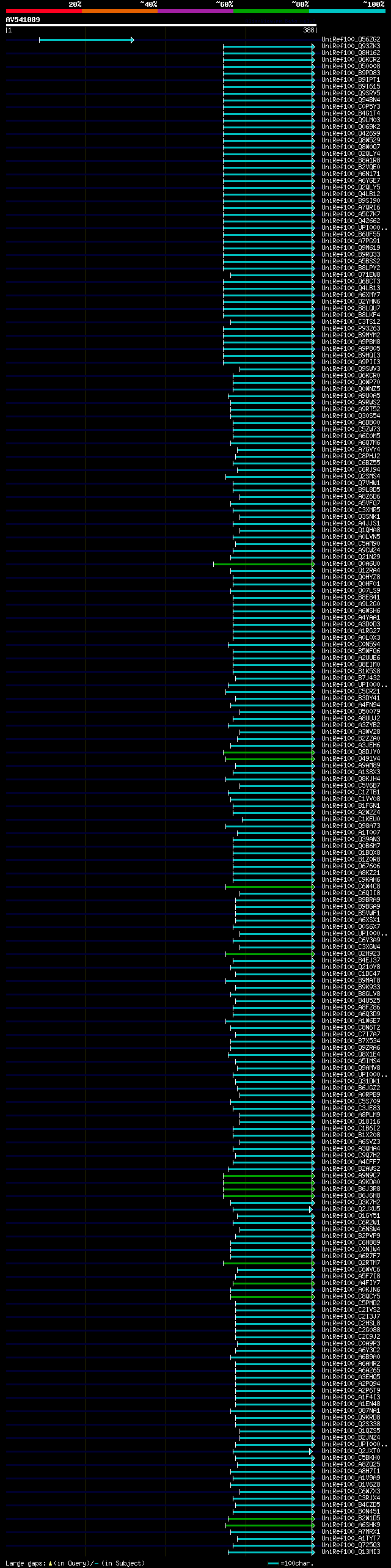Image resolution: width=391 pixels, height=1568 pixels.
Task: Click the UniRef100_B4G1T4 label
Action: [x=351, y=114]
